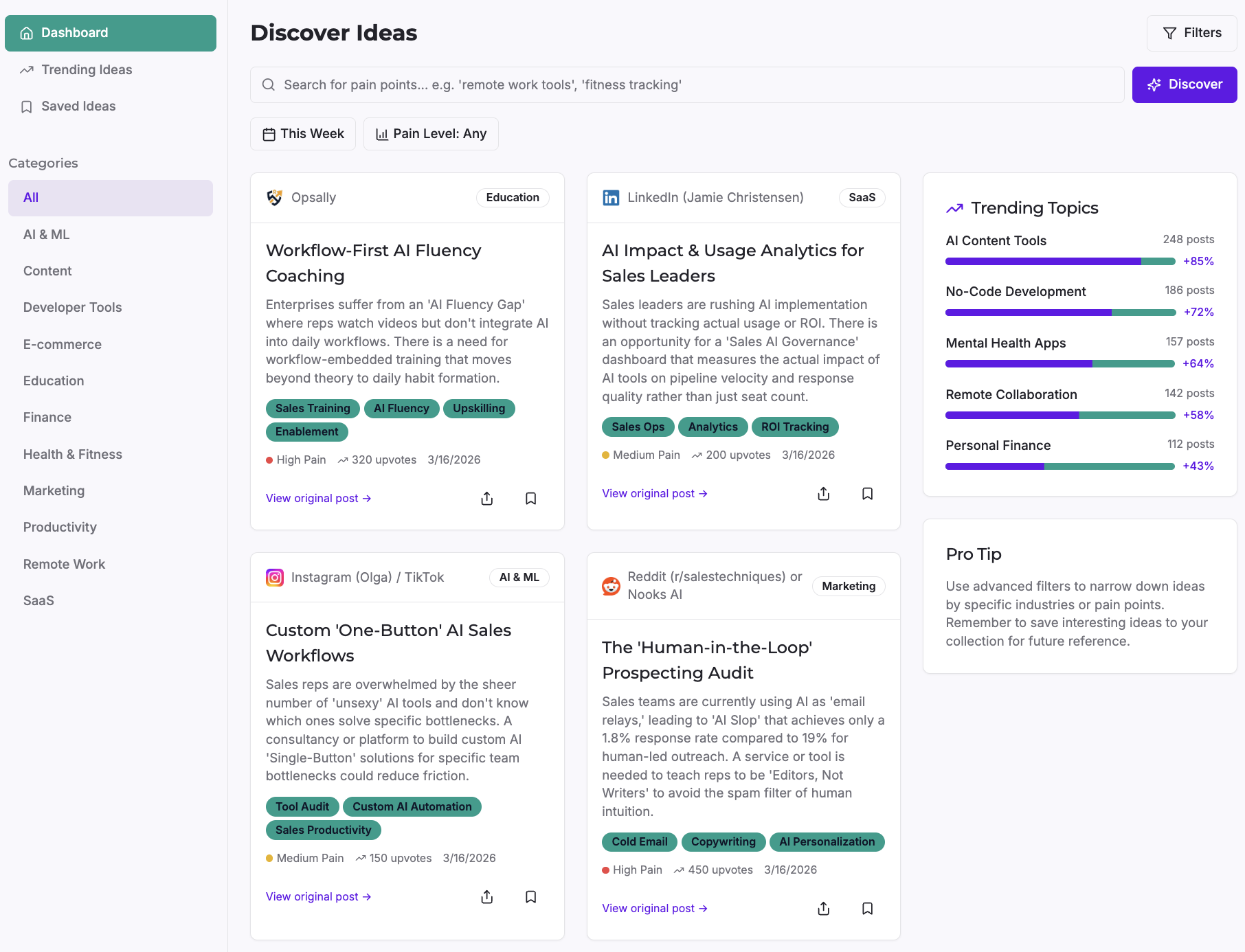Open Saved Ideas in sidebar

(x=78, y=106)
